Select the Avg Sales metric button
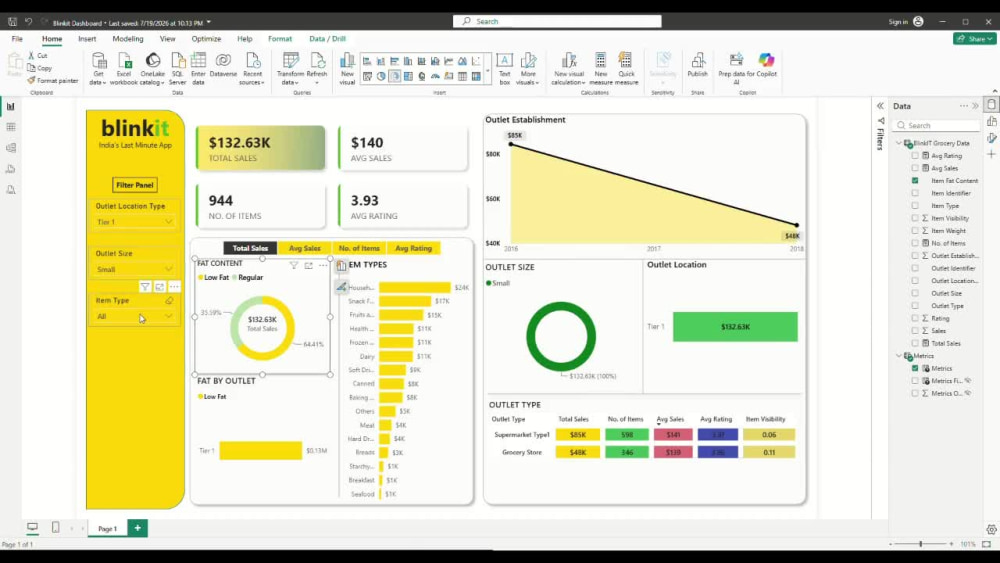This screenshot has height=563, width=1000. tap(304, 248)
